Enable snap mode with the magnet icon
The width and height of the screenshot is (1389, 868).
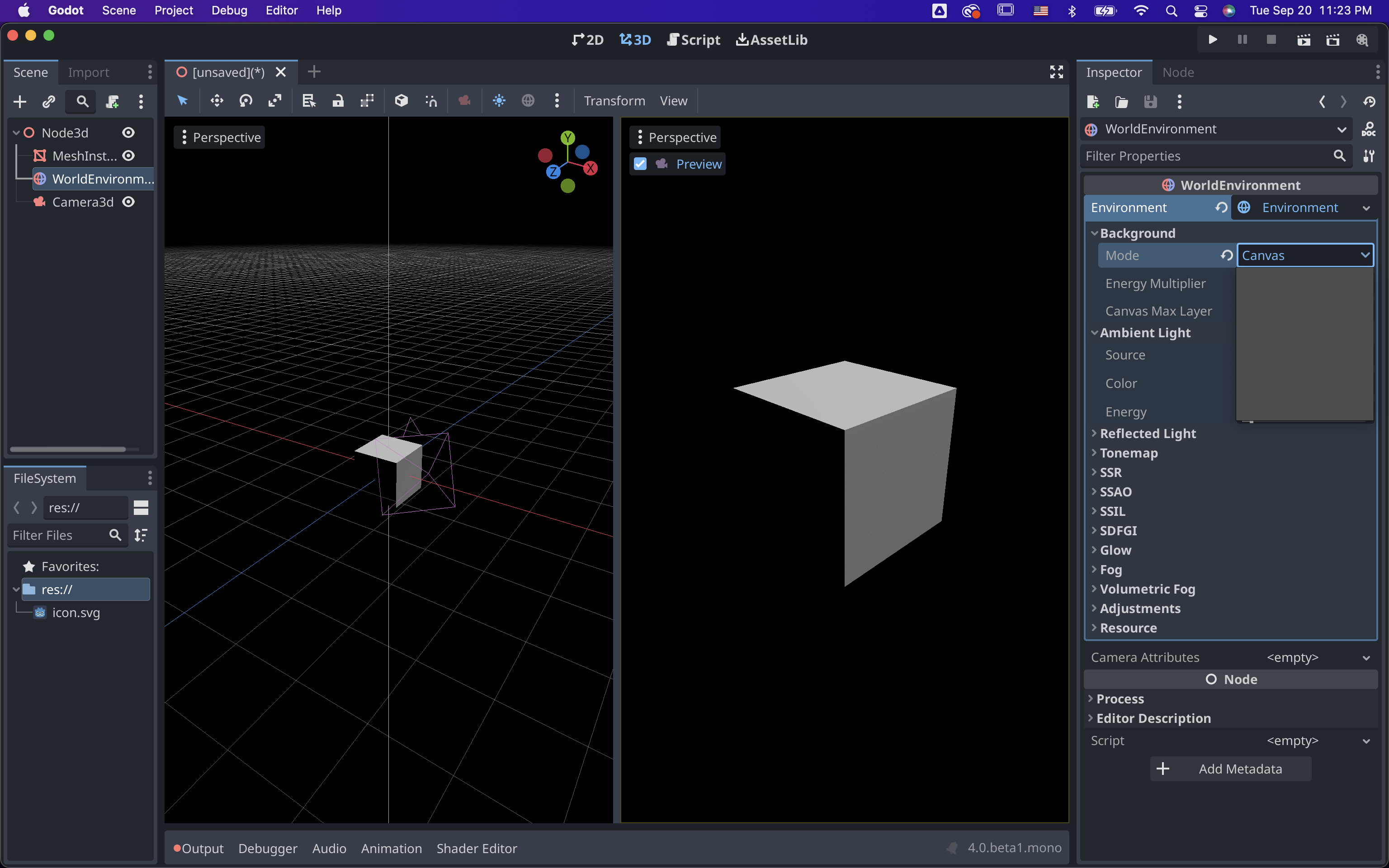[x=431, y=100]
